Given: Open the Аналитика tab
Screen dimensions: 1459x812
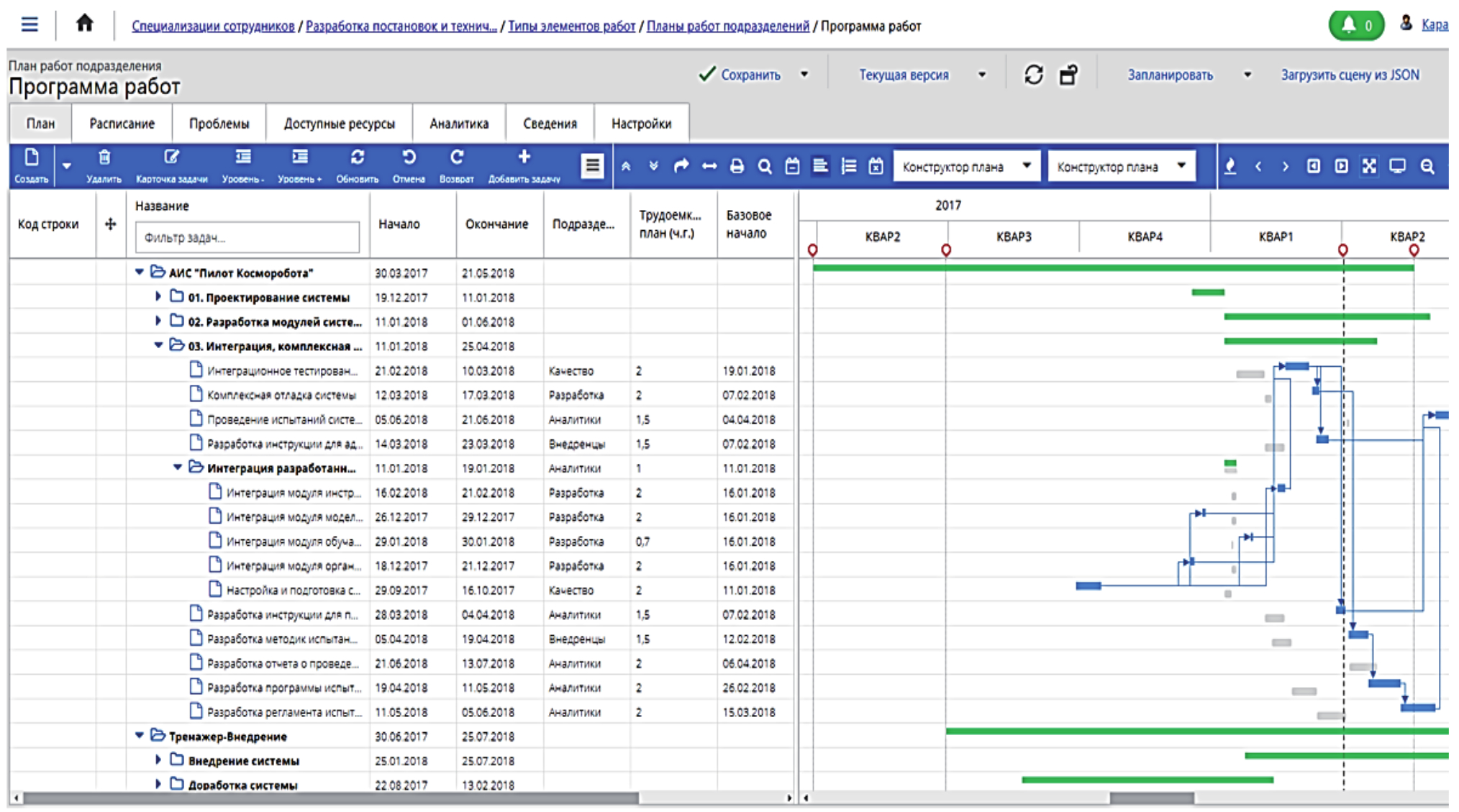Looking at the screenshot, I should point(458,124).
